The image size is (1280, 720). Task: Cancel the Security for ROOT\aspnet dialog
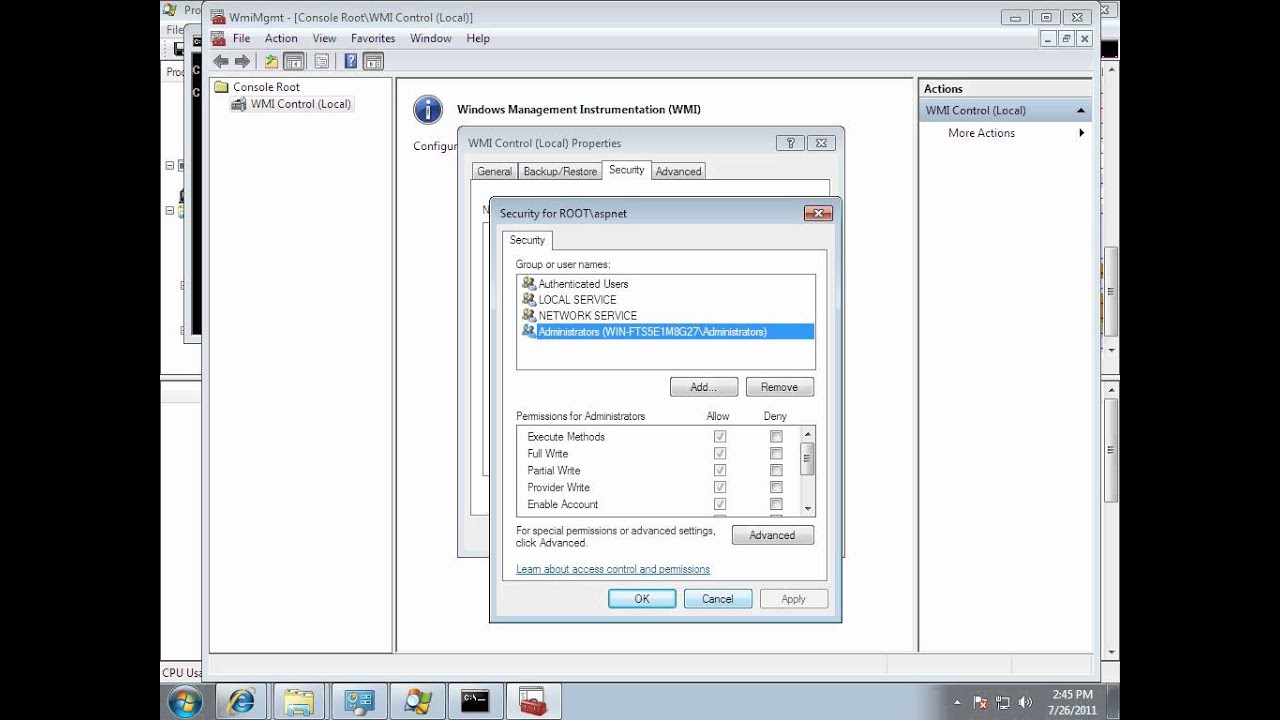(x=718, y=599)
